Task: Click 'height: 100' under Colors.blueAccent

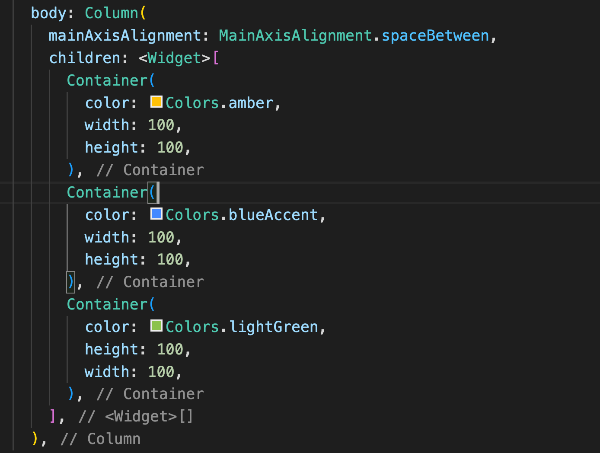Action: click(x=134, y=260)
